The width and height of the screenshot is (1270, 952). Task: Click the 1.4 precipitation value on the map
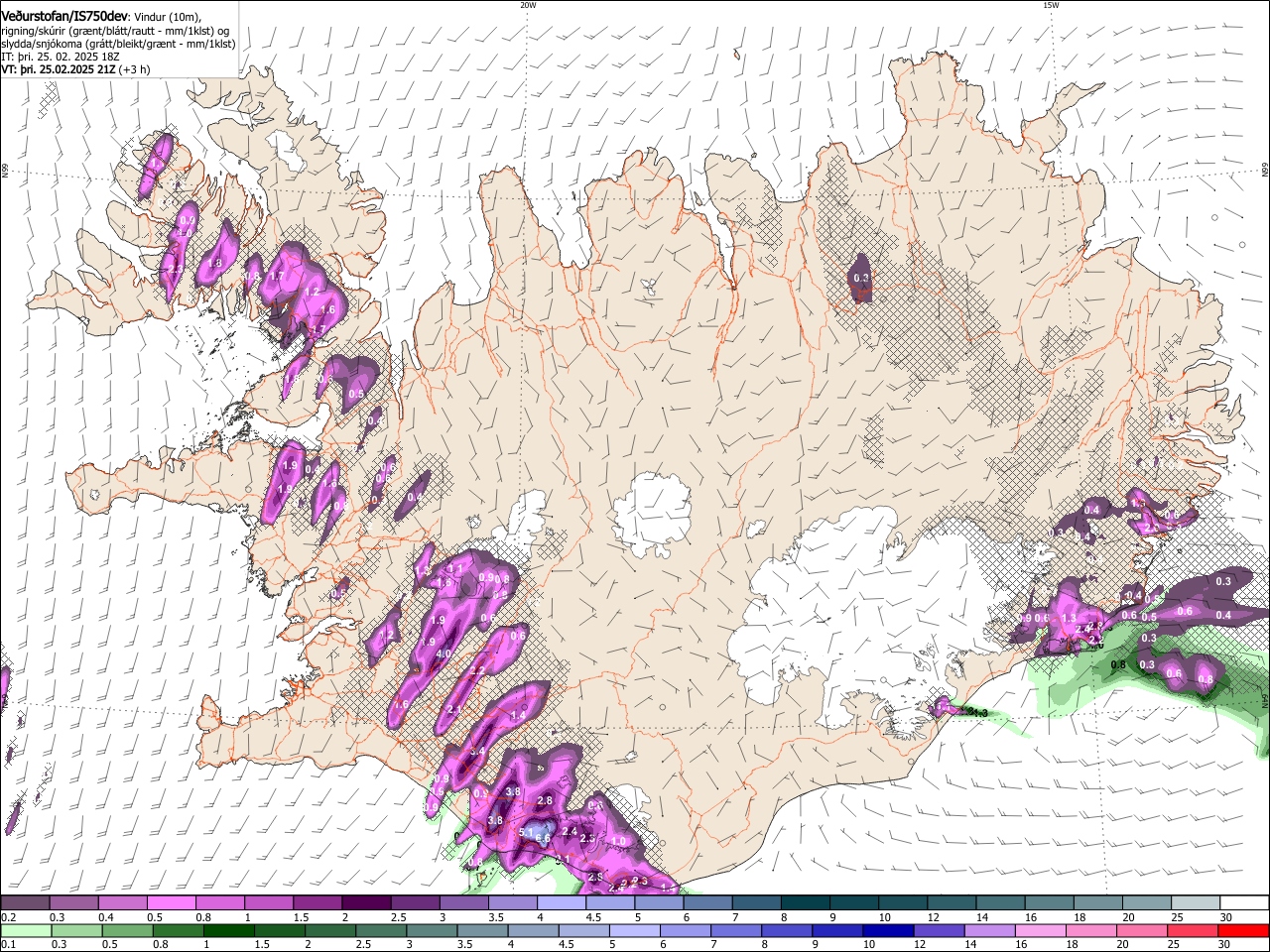click(x=518, y=715)
